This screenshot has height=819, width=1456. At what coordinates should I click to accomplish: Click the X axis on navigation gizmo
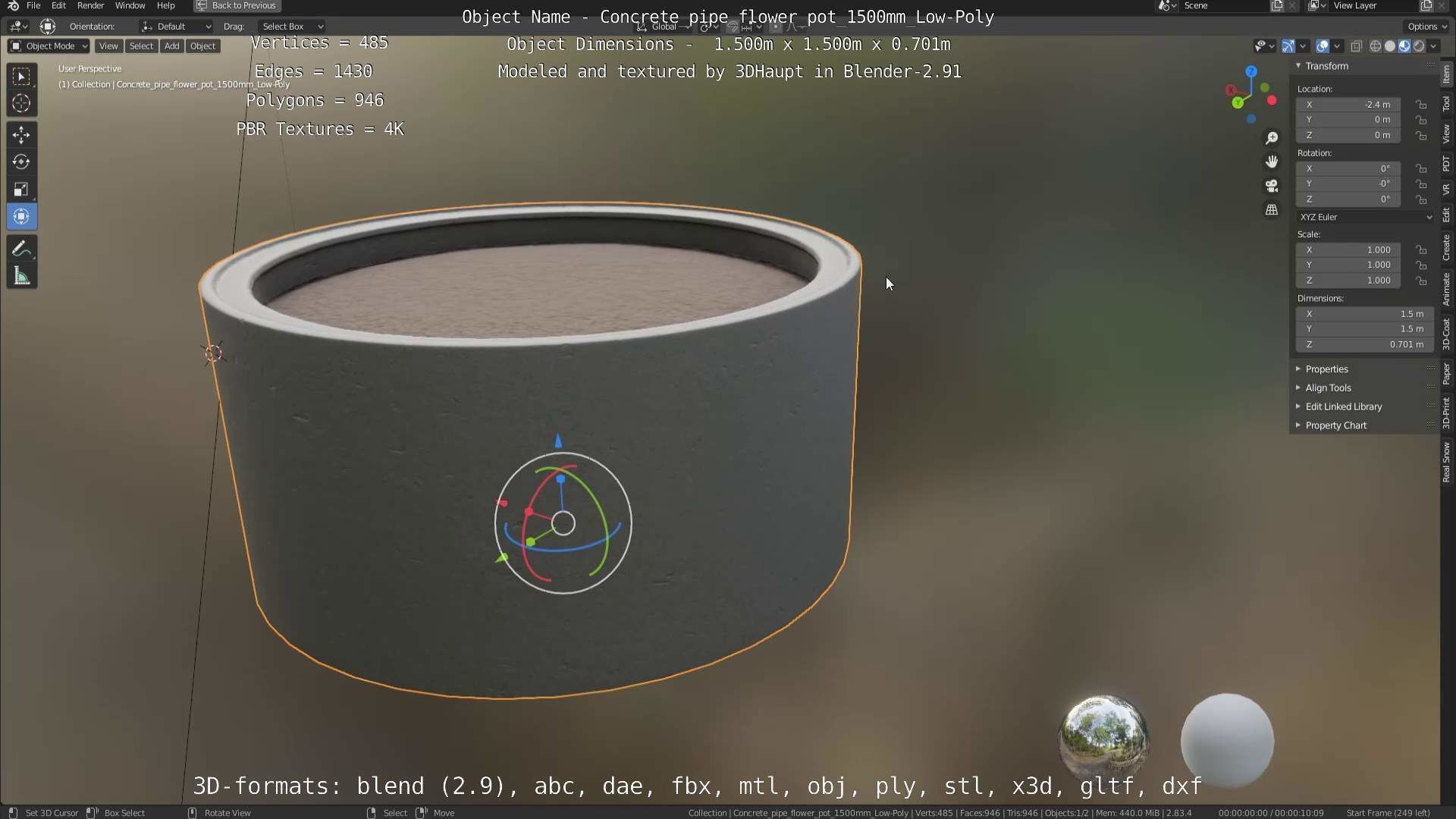(x=1231, y=90)
